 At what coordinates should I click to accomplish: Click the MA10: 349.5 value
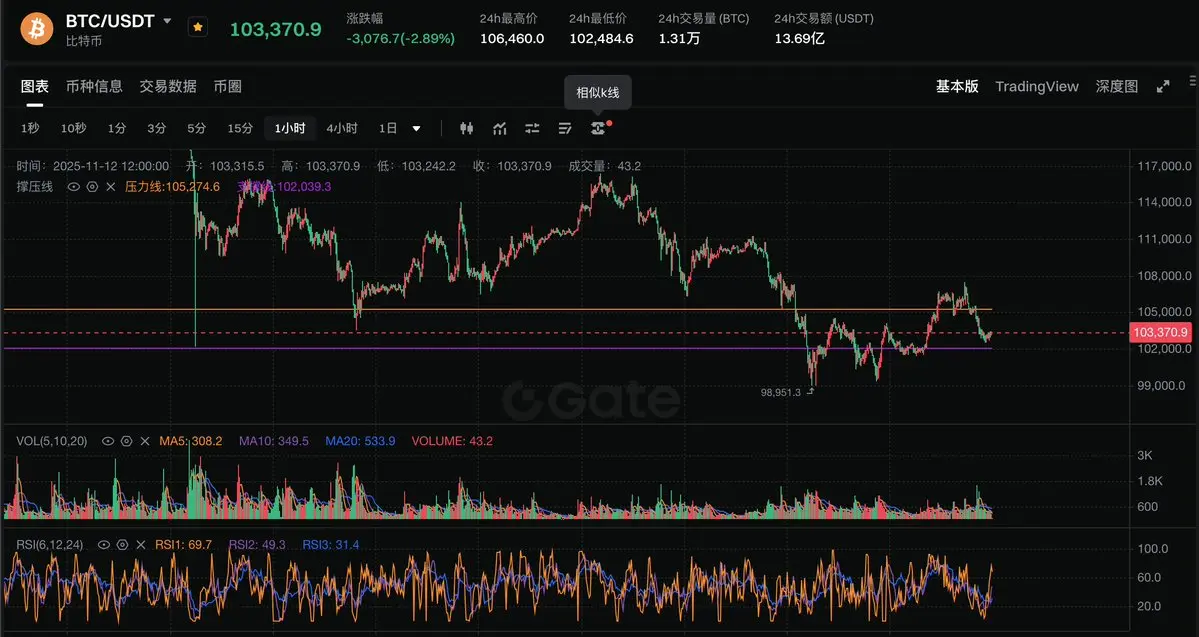(x=274, y=441)
